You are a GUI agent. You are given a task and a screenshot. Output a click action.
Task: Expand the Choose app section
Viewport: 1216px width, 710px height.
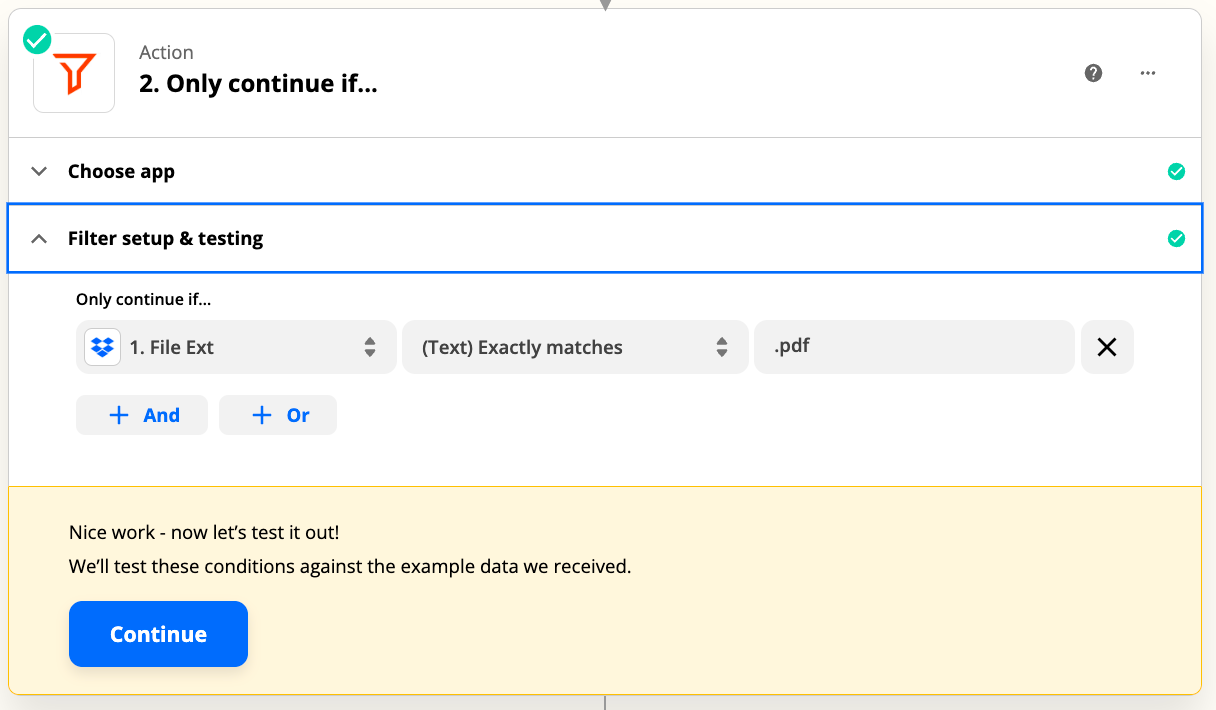tap(38, 171)
